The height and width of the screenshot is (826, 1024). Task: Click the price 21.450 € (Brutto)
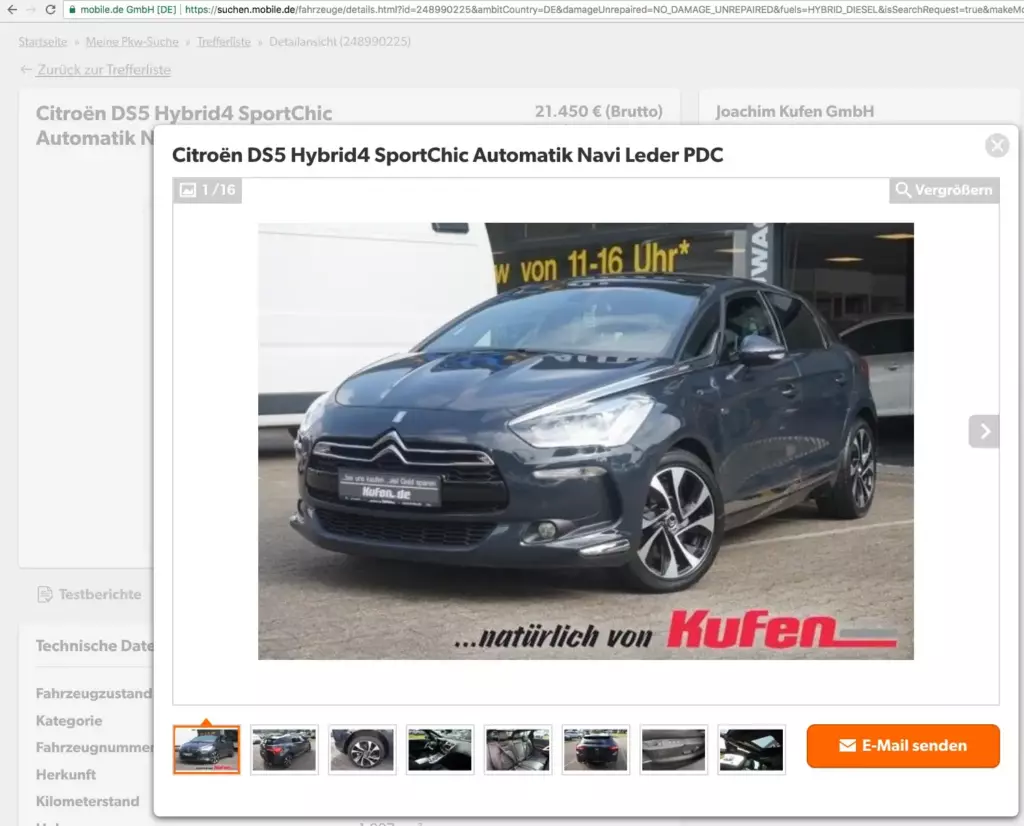(598, 112)
